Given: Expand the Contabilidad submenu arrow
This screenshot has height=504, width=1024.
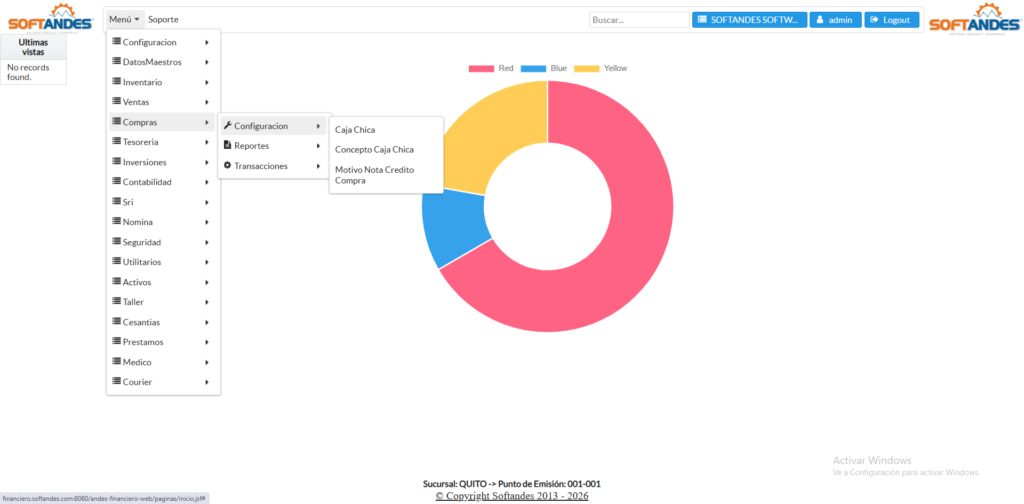Looking at the screenshot, I should click(206, 182).
